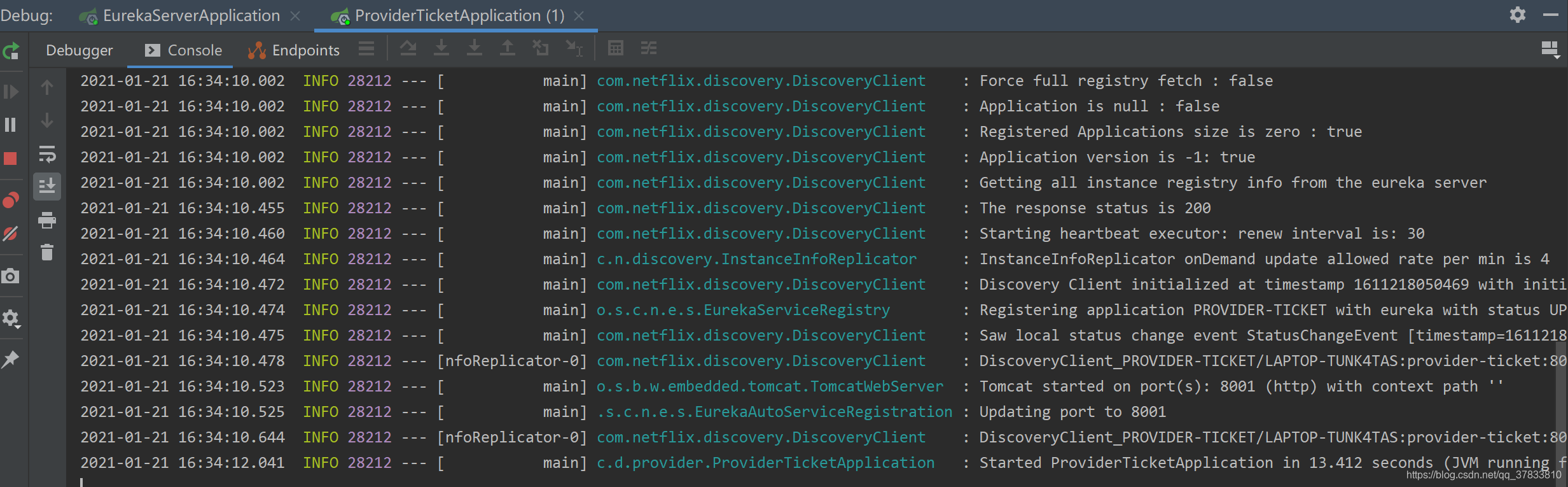
Task: Click the Up the Stack Trace arrow
Action: 47,87
